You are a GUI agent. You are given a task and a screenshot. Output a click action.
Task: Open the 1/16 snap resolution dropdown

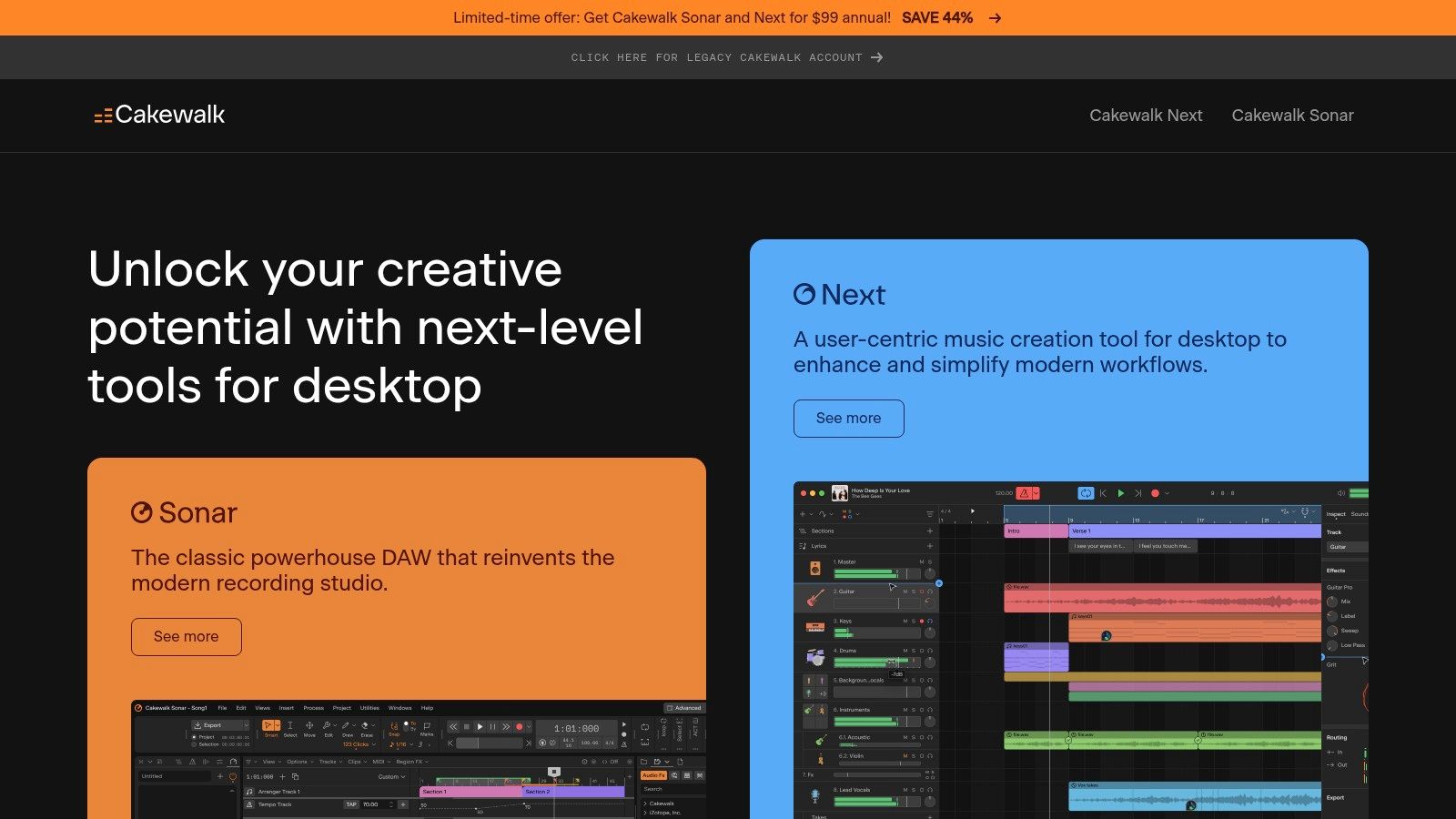401,744
